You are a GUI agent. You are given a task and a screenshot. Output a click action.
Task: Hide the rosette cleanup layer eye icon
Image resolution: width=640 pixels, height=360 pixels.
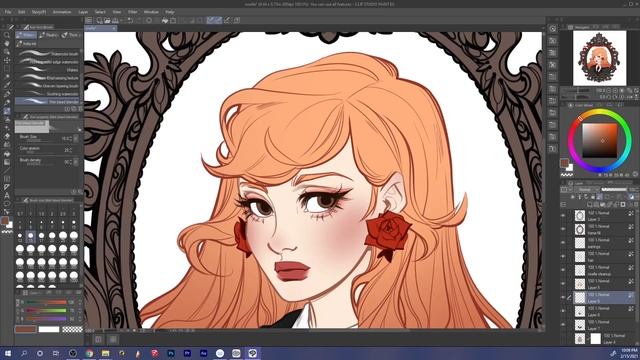pos(563,270)
